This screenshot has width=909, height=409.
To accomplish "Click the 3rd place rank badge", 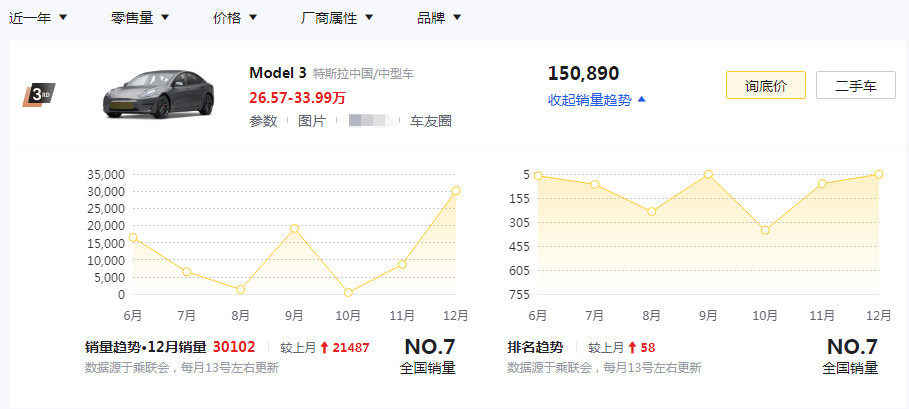I will (39, 95).
